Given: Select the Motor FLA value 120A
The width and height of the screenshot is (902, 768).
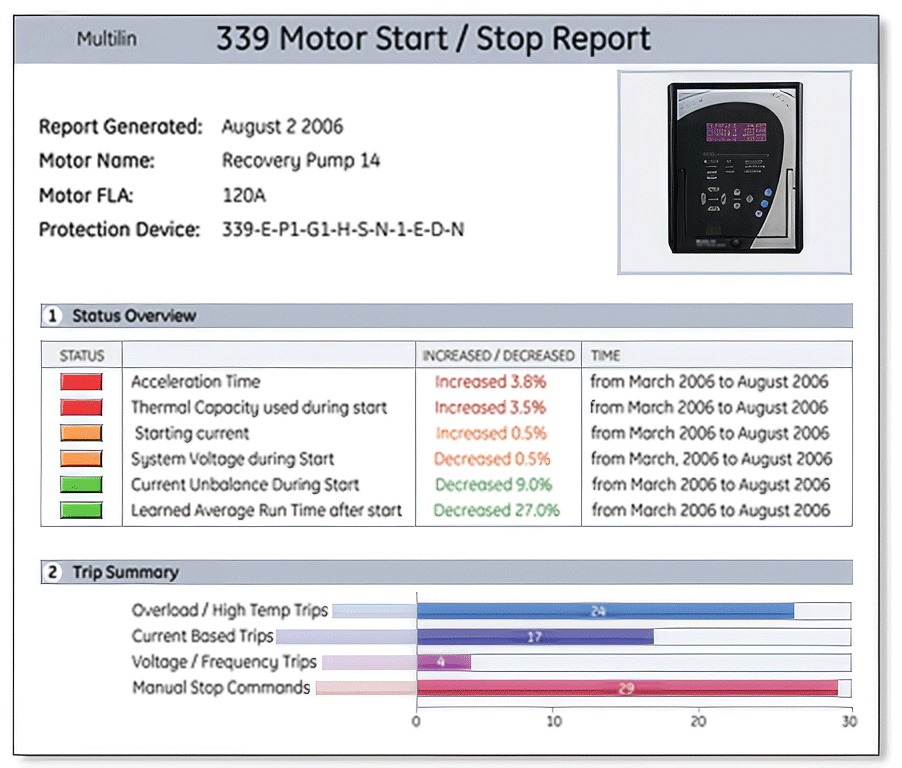Looking at the screenshot, I should 244,196.
